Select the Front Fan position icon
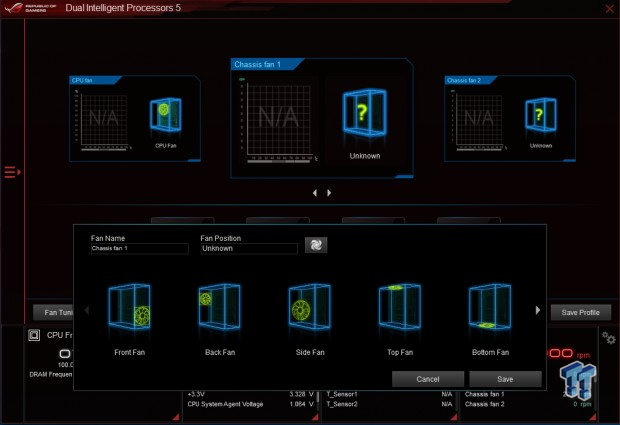The width and height of the screenshot is (620, 425). click(129, 307)
